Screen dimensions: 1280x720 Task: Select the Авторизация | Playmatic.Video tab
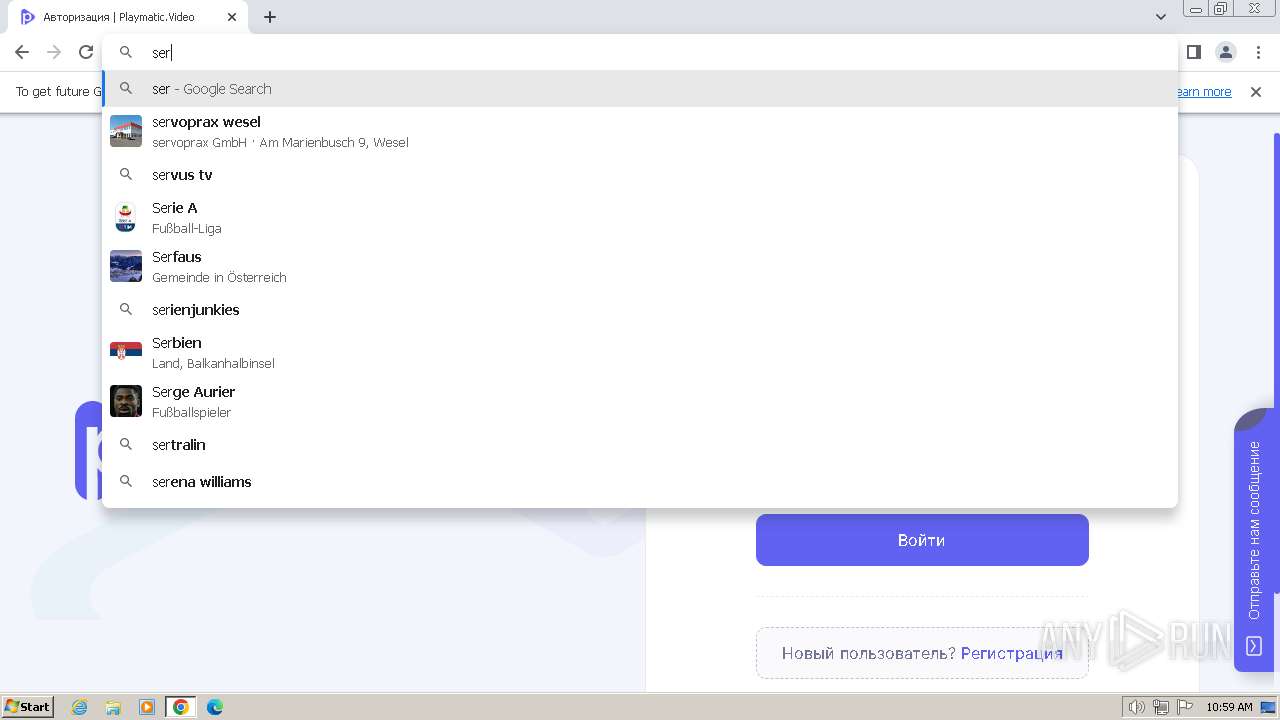[x=128, y=17]
